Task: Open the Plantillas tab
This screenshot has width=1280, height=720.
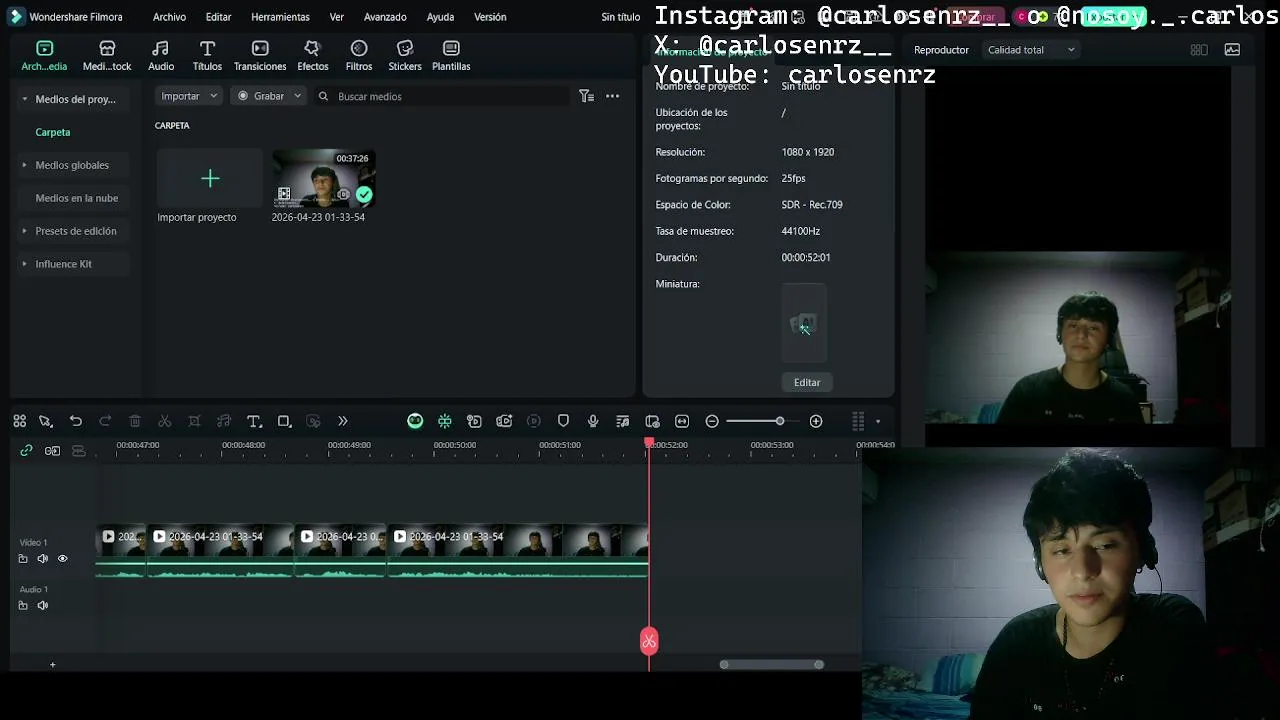Action: tap(451, 56)
